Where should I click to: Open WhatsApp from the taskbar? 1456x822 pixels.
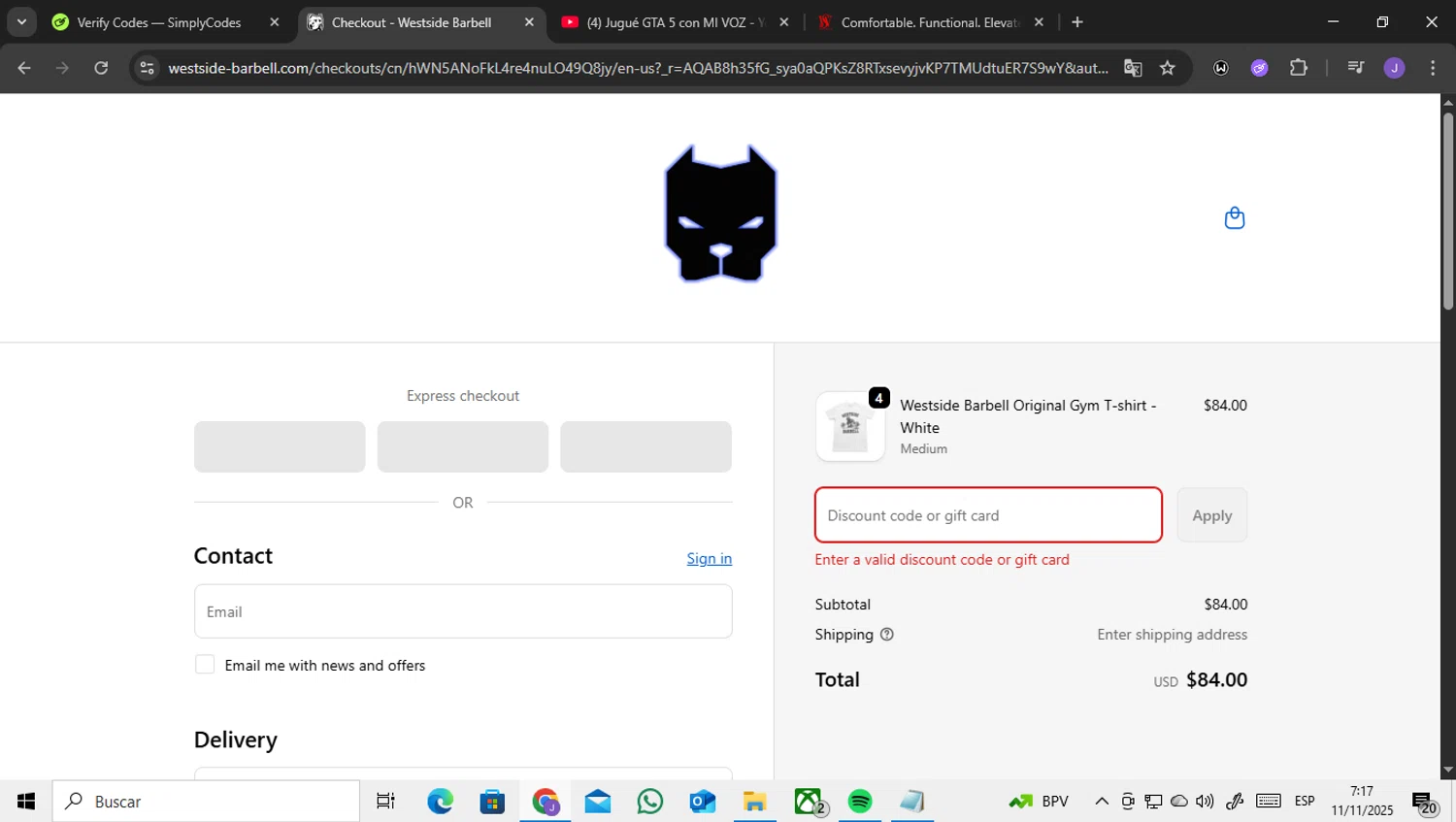pos(650,802)
